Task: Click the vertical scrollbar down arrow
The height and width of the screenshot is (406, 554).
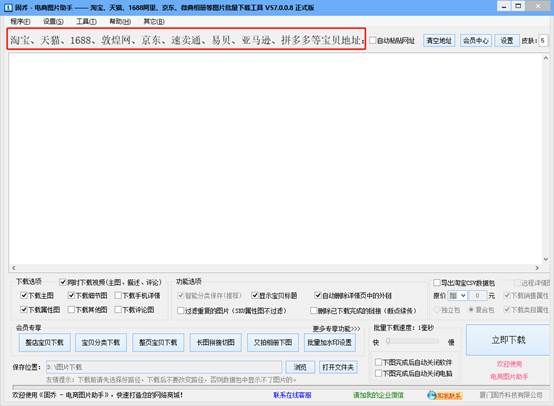Action: pos(546,259)
